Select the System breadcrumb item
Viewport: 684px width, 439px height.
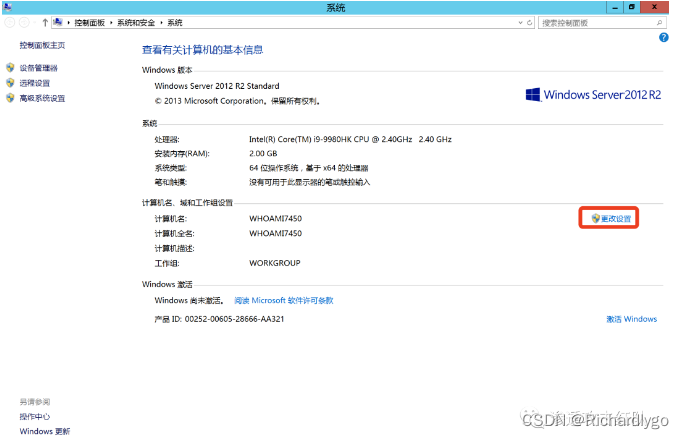tap(174, 23)
